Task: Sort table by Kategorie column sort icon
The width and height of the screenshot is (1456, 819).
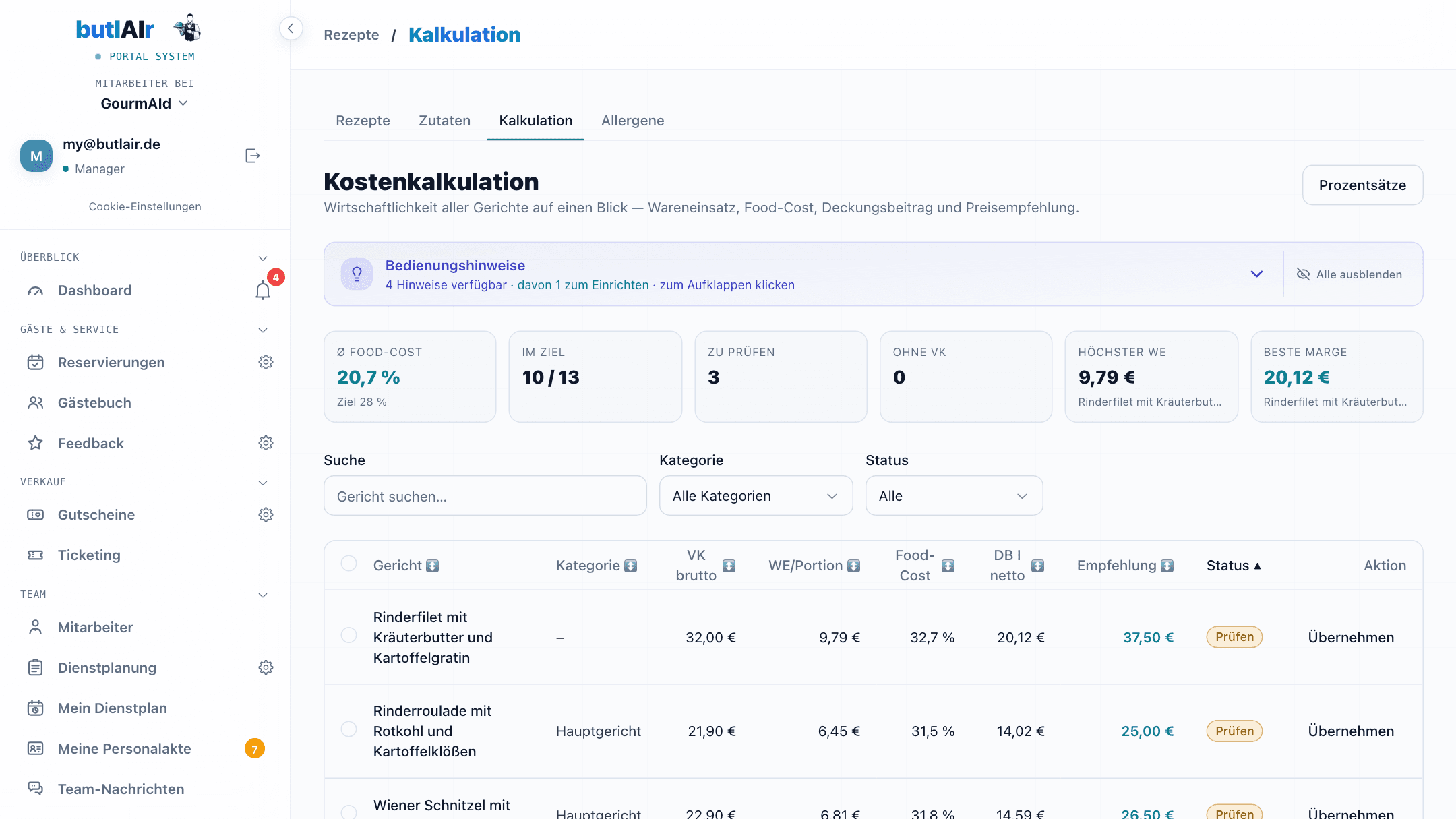Action: pyautogui.click(x=630, y=566)
